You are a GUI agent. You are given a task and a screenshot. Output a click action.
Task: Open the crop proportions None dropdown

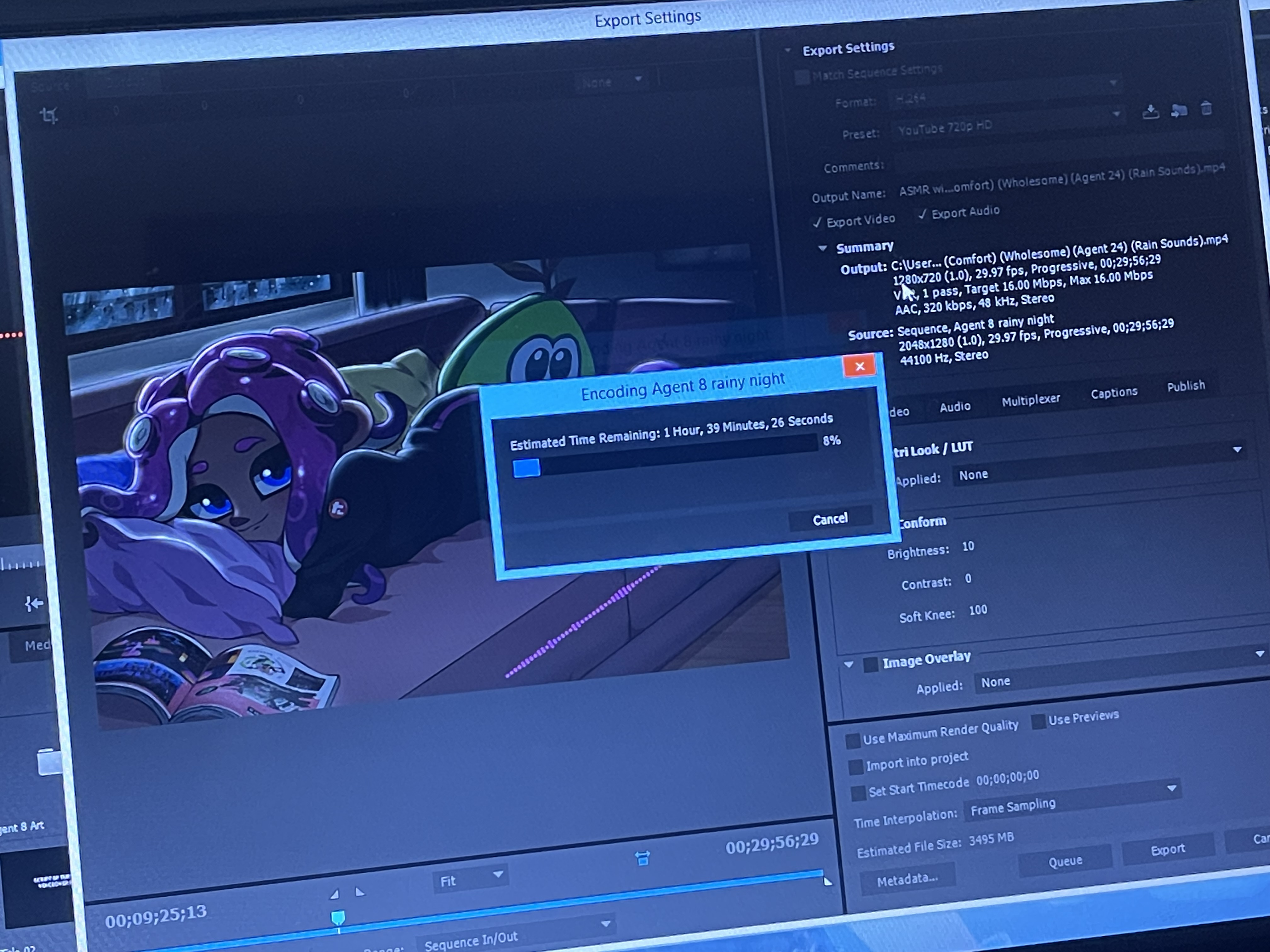click(x=612, y=82)
